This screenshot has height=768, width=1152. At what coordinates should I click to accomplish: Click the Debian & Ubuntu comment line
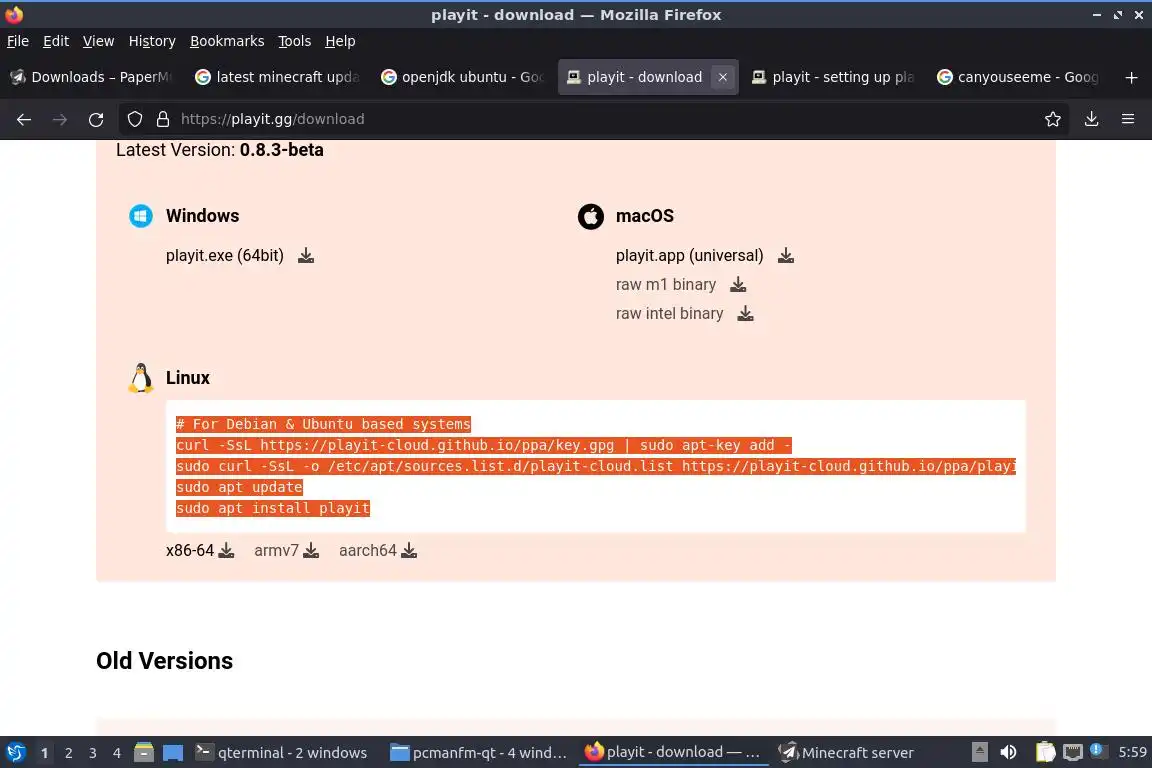tap(323, 424)
